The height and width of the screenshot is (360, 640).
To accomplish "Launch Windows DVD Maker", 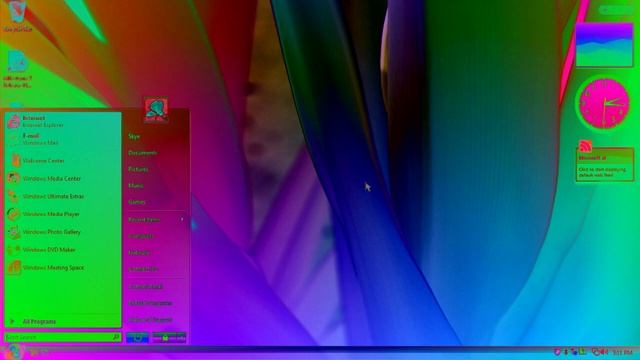I will tap(62, 250).
